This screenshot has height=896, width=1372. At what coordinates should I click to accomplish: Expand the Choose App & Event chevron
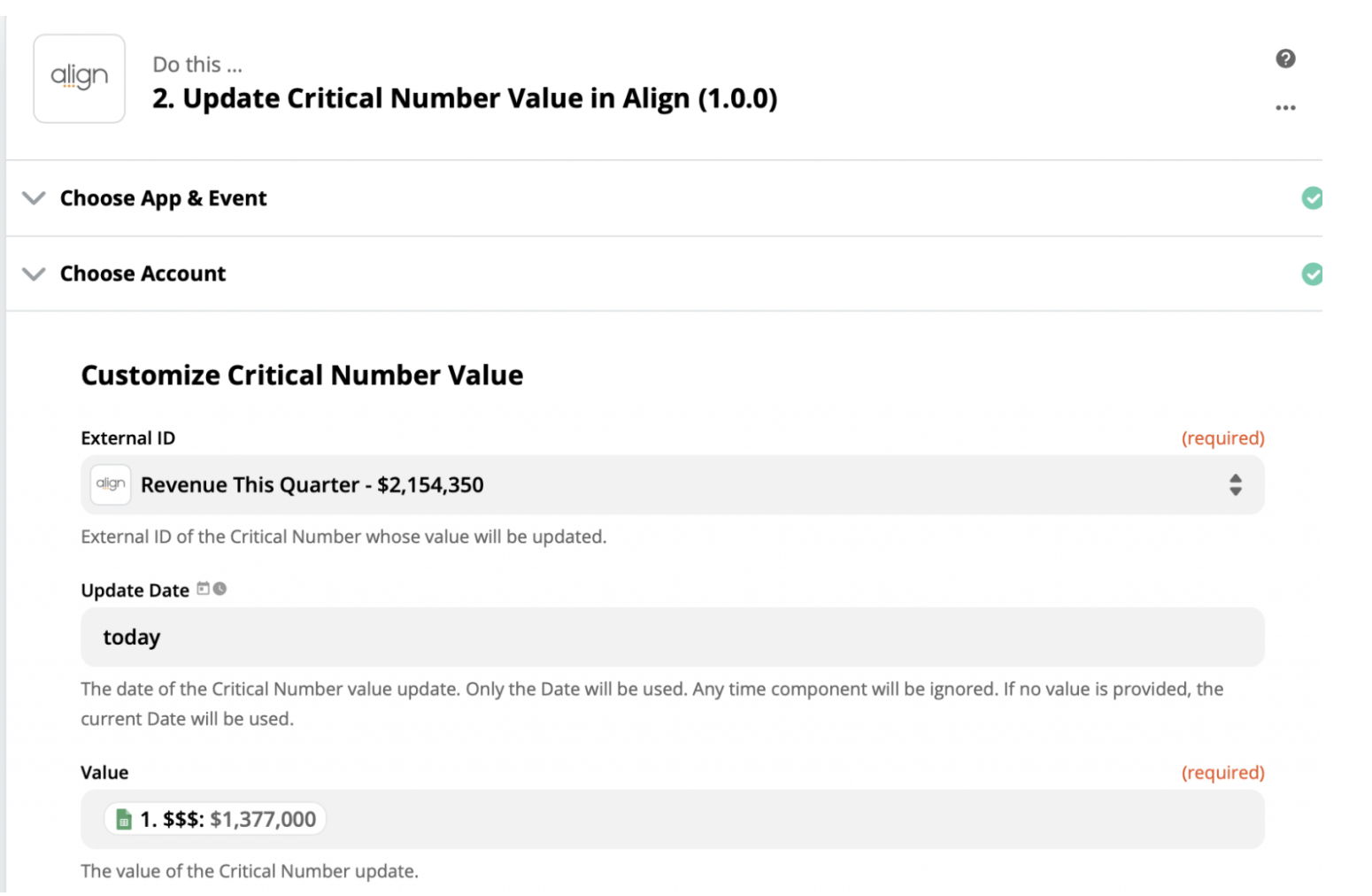coord(34,197)
